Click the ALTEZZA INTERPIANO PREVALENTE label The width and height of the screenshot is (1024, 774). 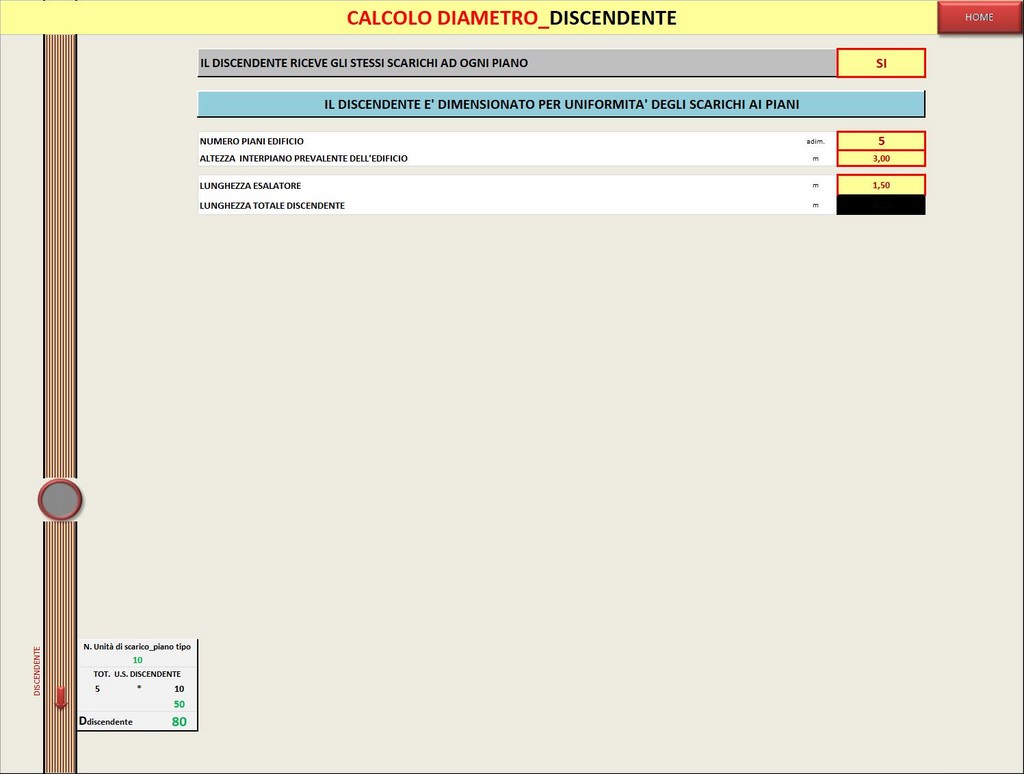pyautogui.click(x=303, y=158)
